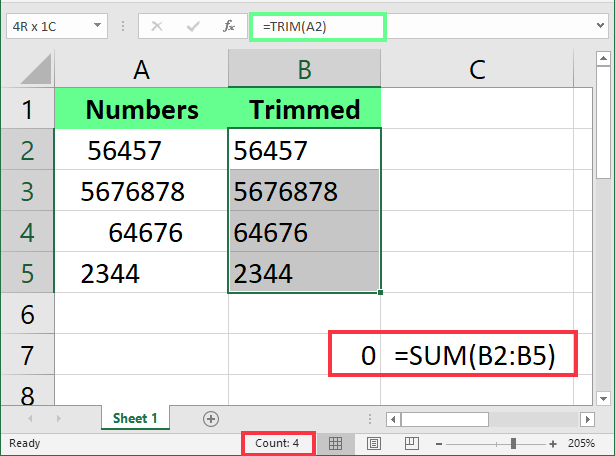The width and height of the screenshot is (615, 456).
Task: Select column B header
Action: click(x=304, y=69)
